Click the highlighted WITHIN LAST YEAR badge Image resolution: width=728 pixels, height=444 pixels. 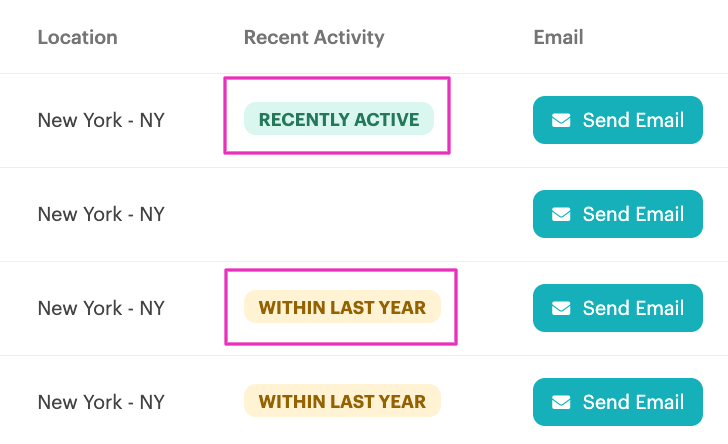342,308
